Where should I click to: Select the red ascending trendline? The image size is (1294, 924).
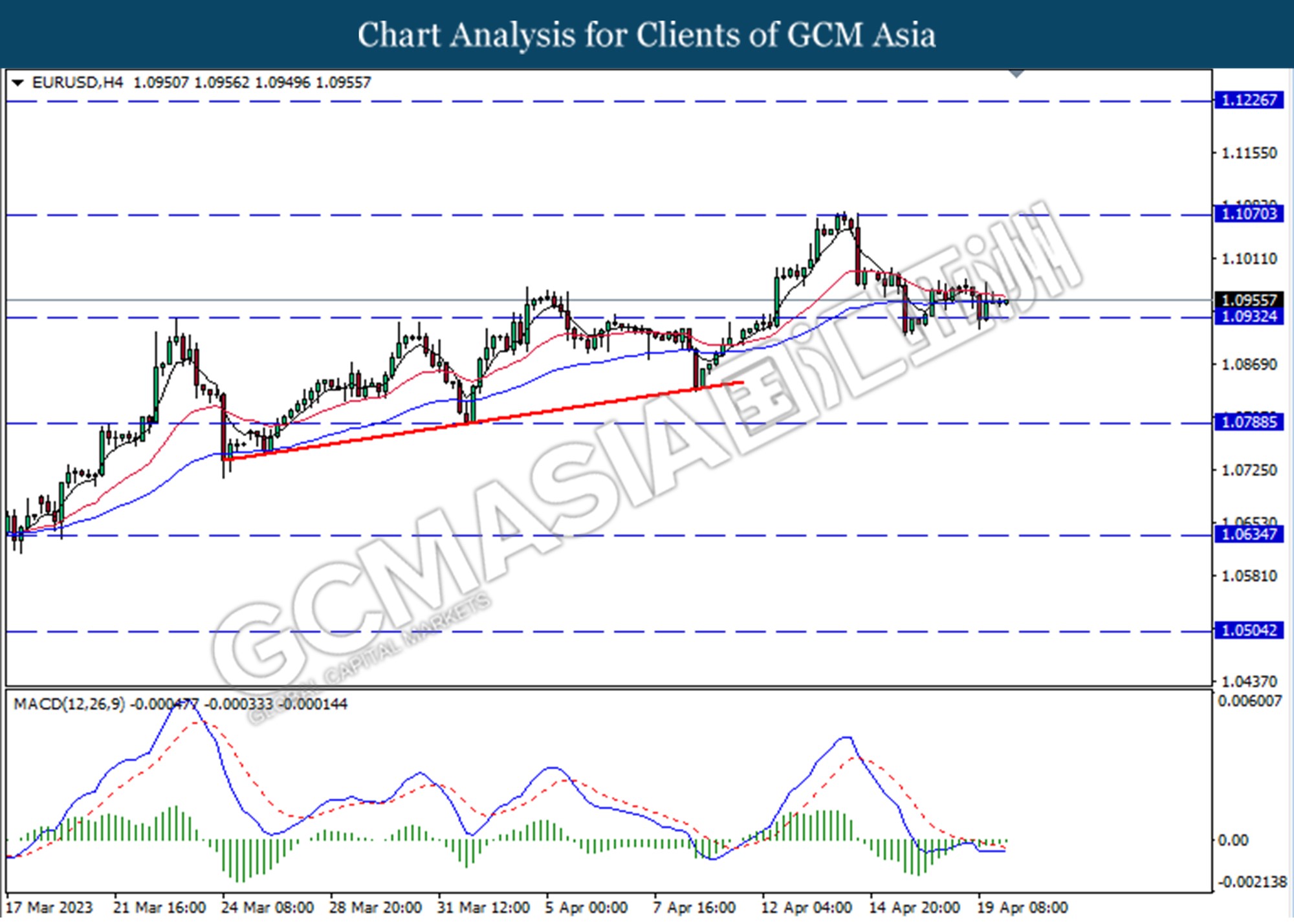click(483, 421)
